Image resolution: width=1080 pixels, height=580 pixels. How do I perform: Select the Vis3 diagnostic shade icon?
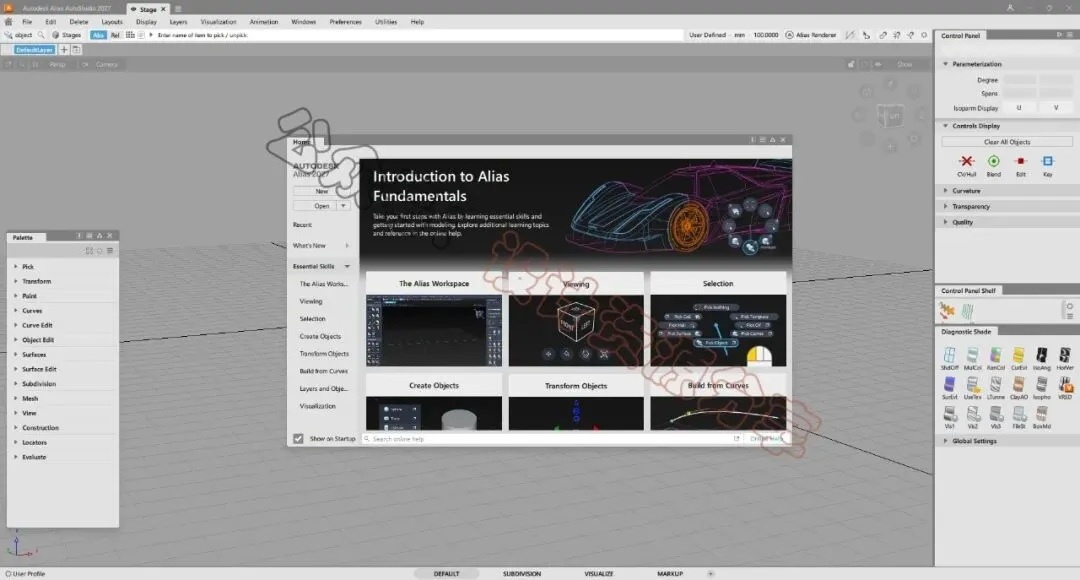click(x=995, y=414)
